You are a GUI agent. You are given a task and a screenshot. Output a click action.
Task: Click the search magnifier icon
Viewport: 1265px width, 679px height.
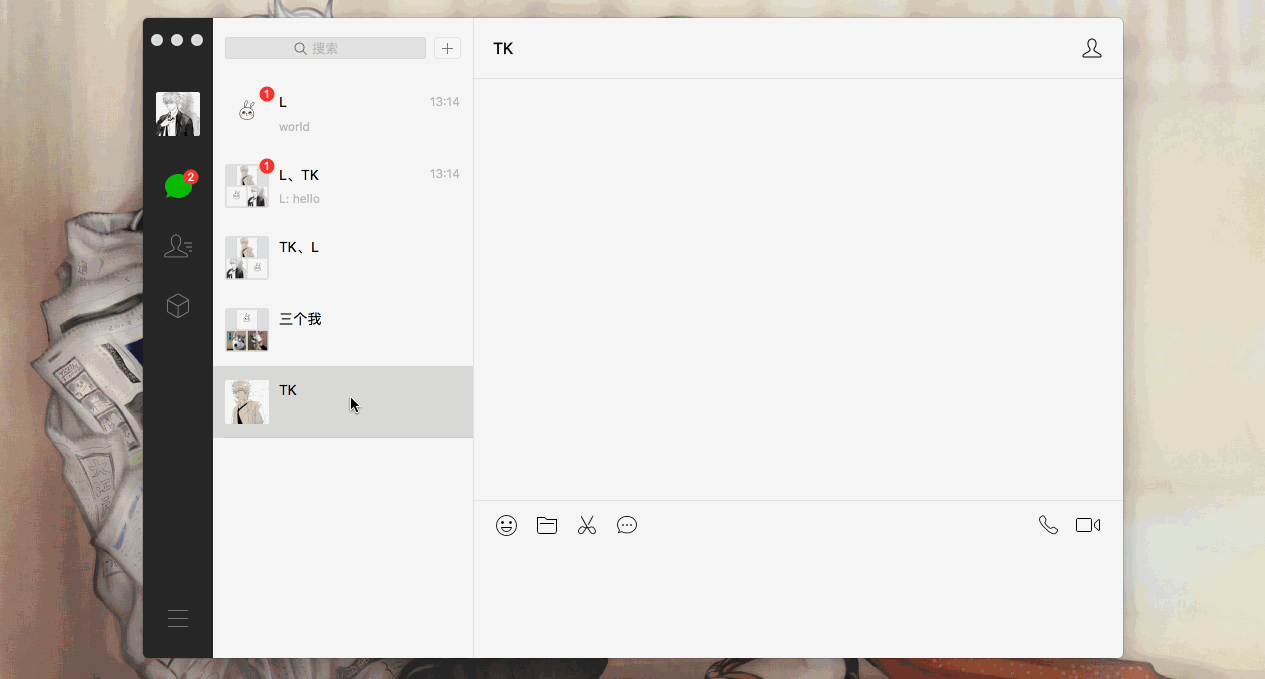pyautogui.click(x=300, y=47)
